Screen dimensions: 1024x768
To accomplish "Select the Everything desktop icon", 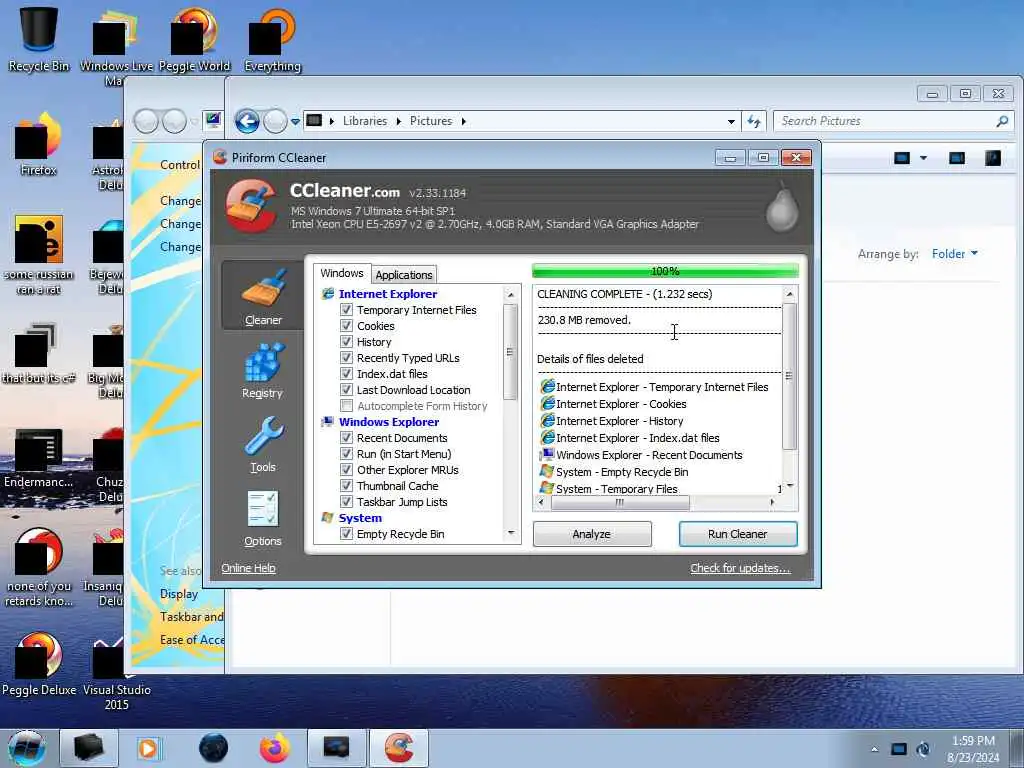I will 273,39.
